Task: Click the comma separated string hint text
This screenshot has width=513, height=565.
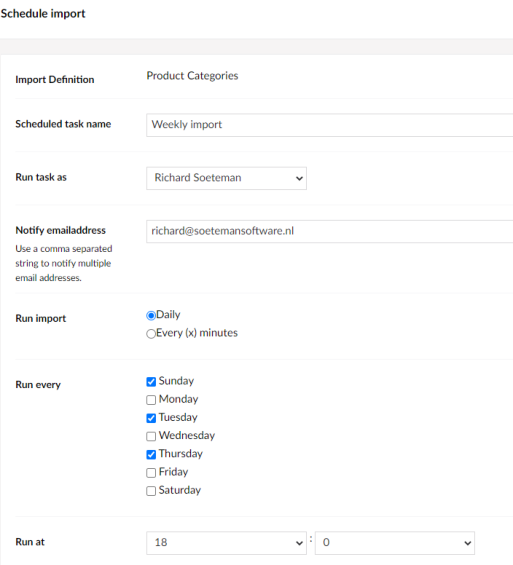Action: tap(64, 263)
